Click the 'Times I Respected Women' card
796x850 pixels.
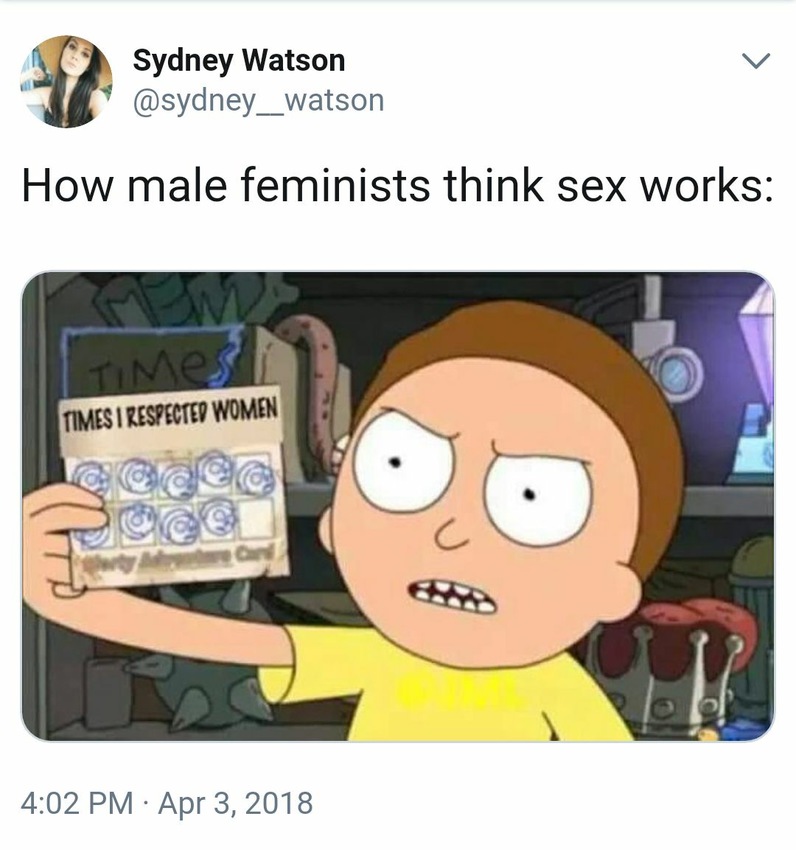[174, 486]
